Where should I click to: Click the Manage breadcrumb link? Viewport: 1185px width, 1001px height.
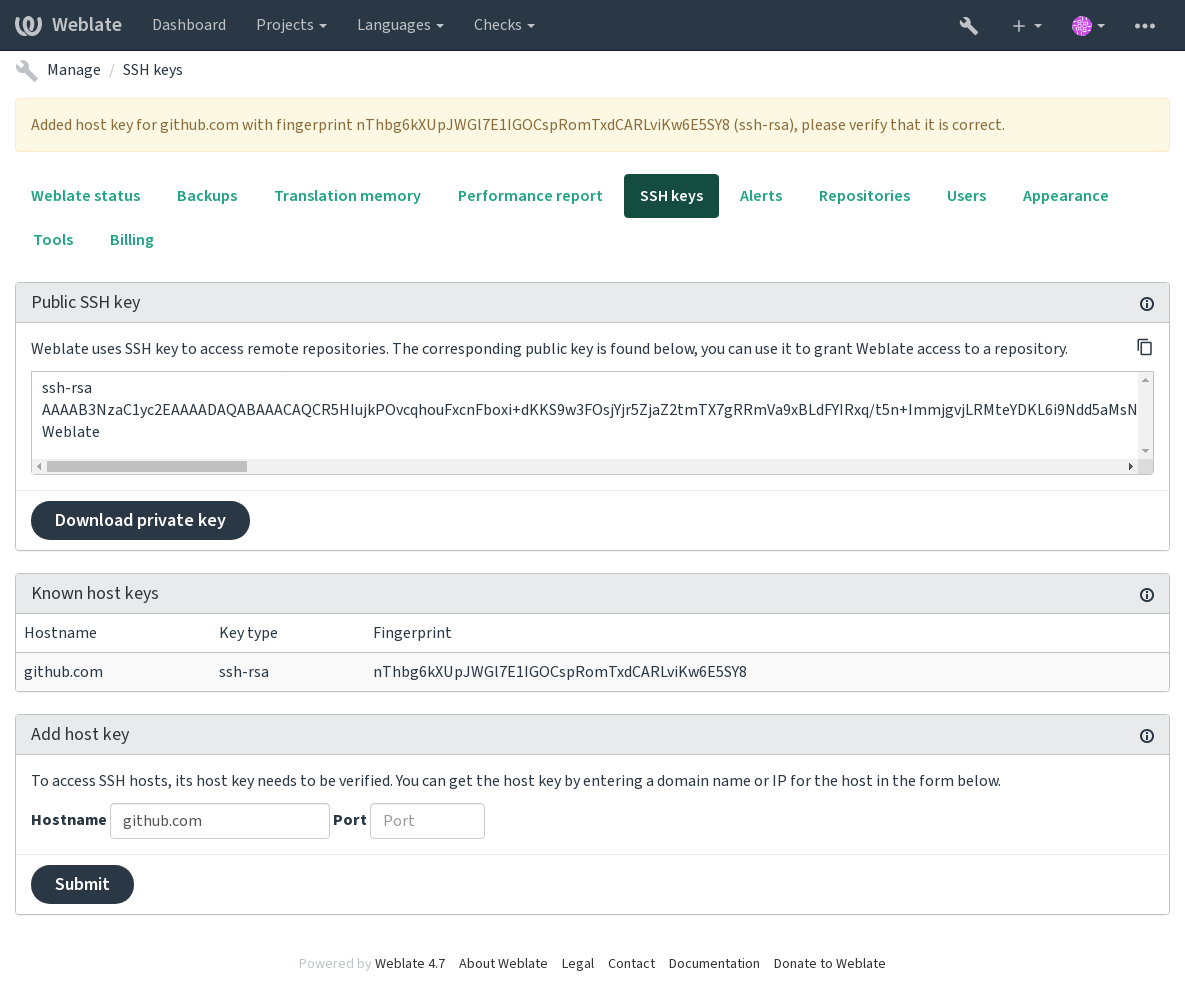click(x=73, y=70)
